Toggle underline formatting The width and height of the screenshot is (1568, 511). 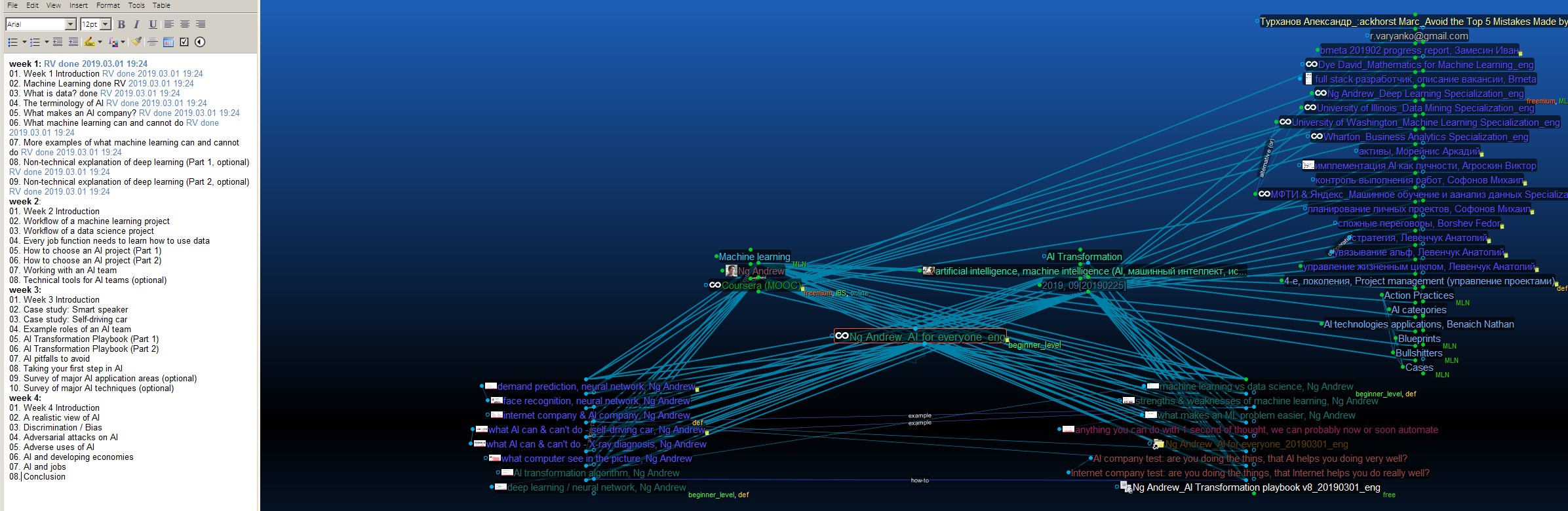point(153,24)
